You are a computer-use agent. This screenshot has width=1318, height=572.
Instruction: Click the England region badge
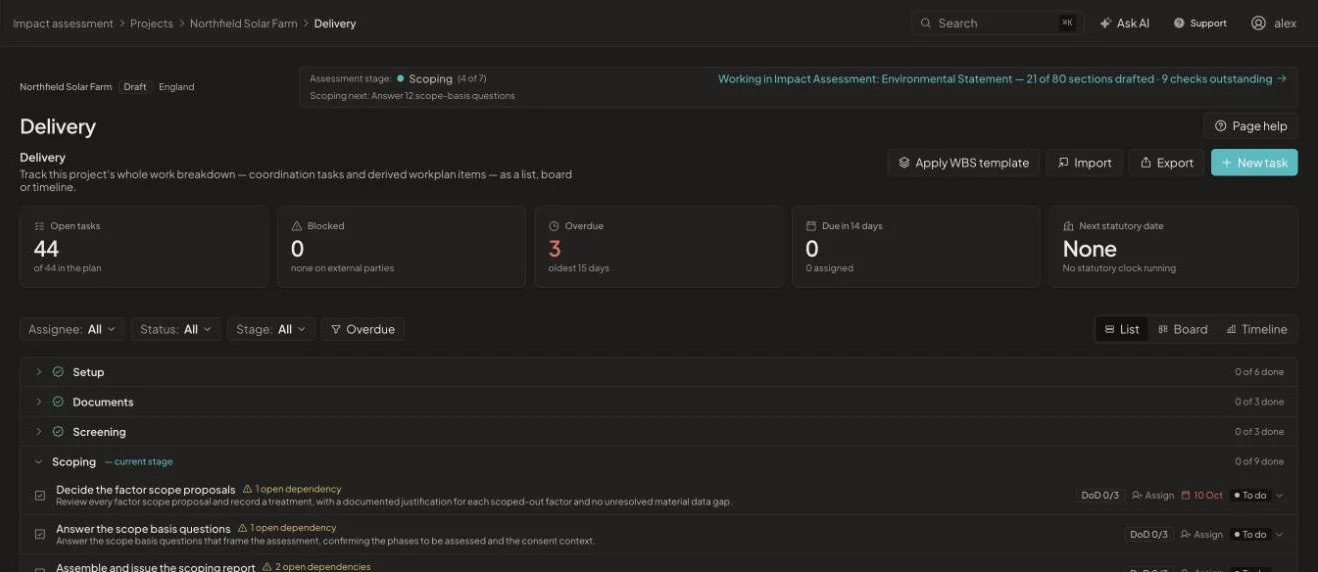pyautogui.click(x=177, y=87)
